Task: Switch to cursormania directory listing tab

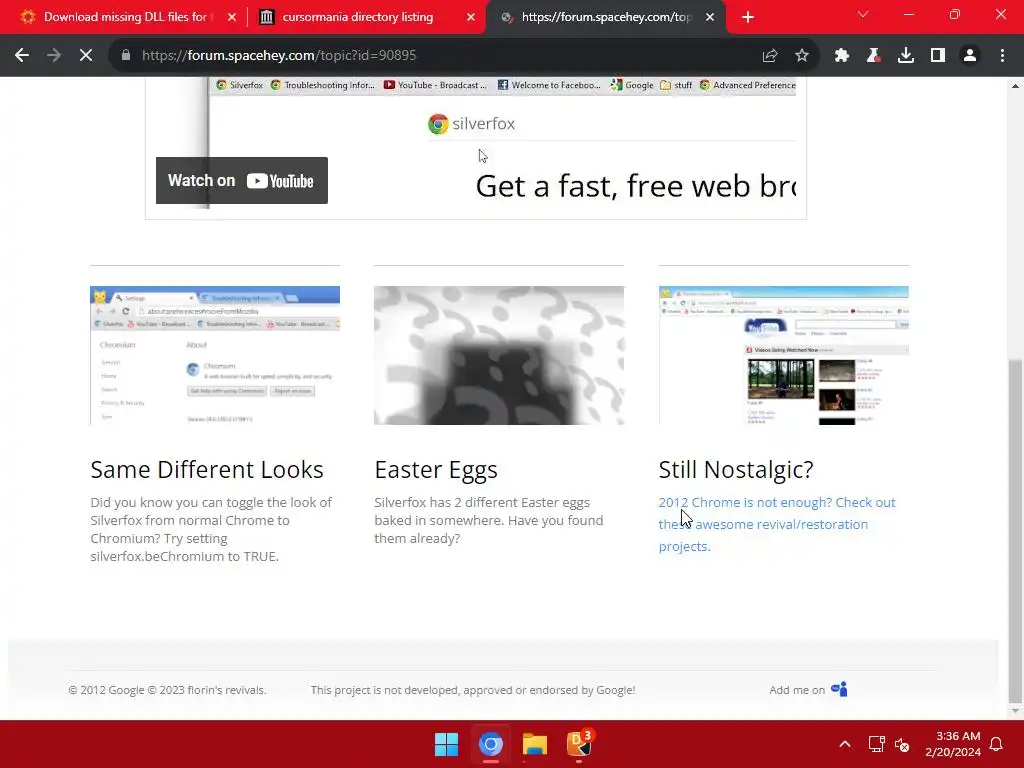Action: click(358, 17)
